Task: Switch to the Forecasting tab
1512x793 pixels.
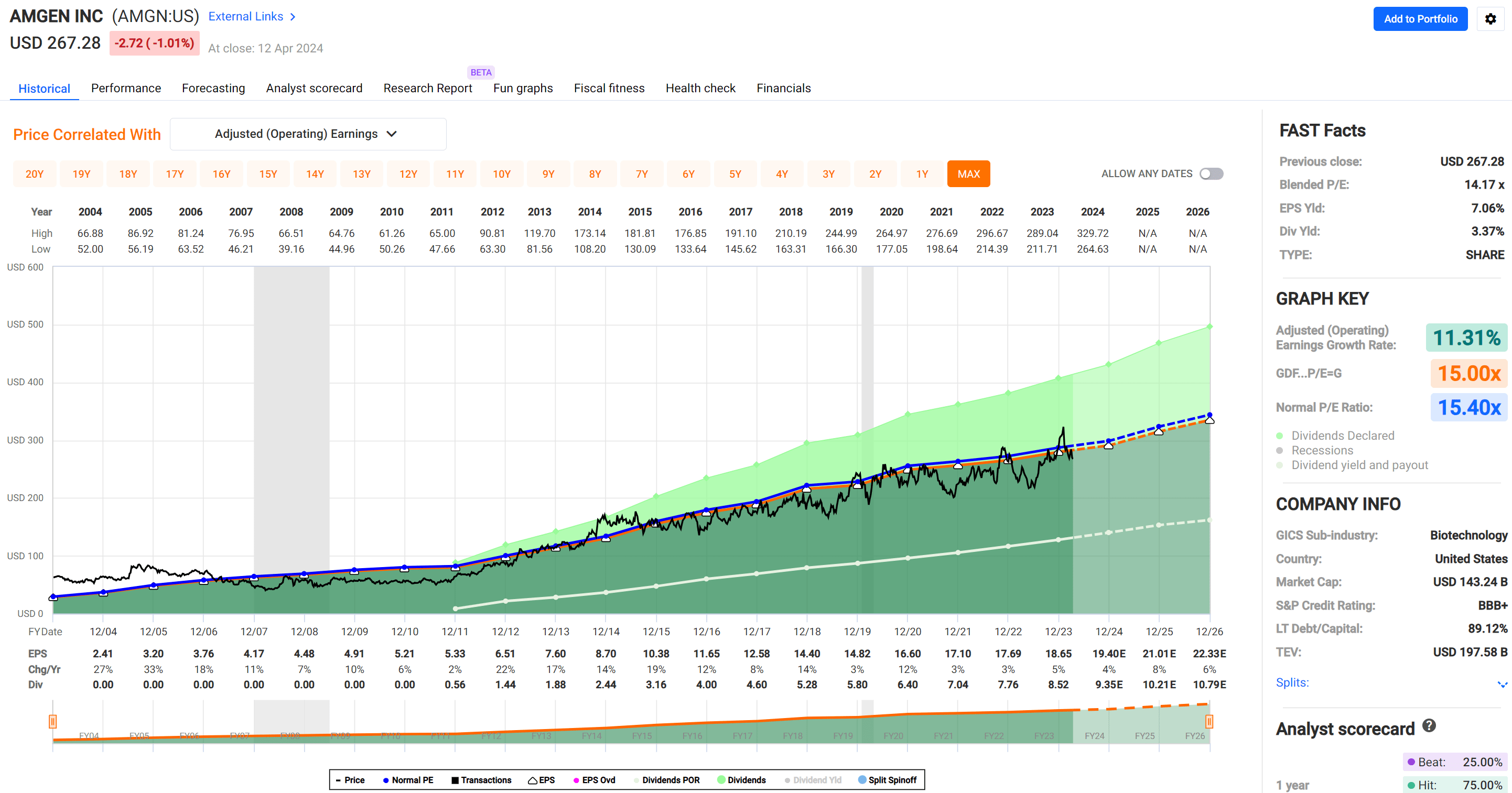Action: coord(213,88)
